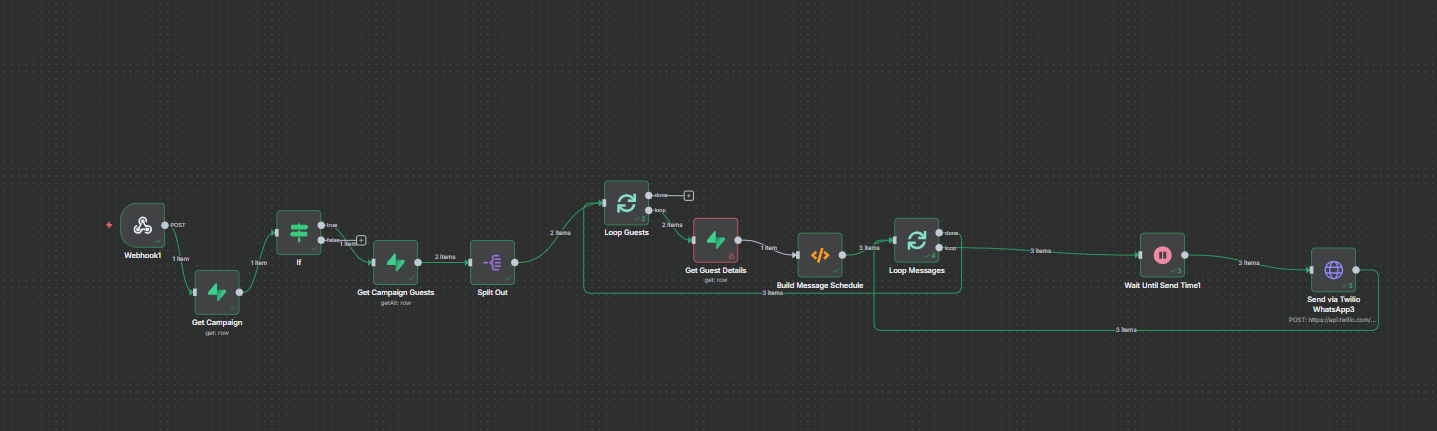
Task: Select the If condition node icon
Action: pos(299,232)
